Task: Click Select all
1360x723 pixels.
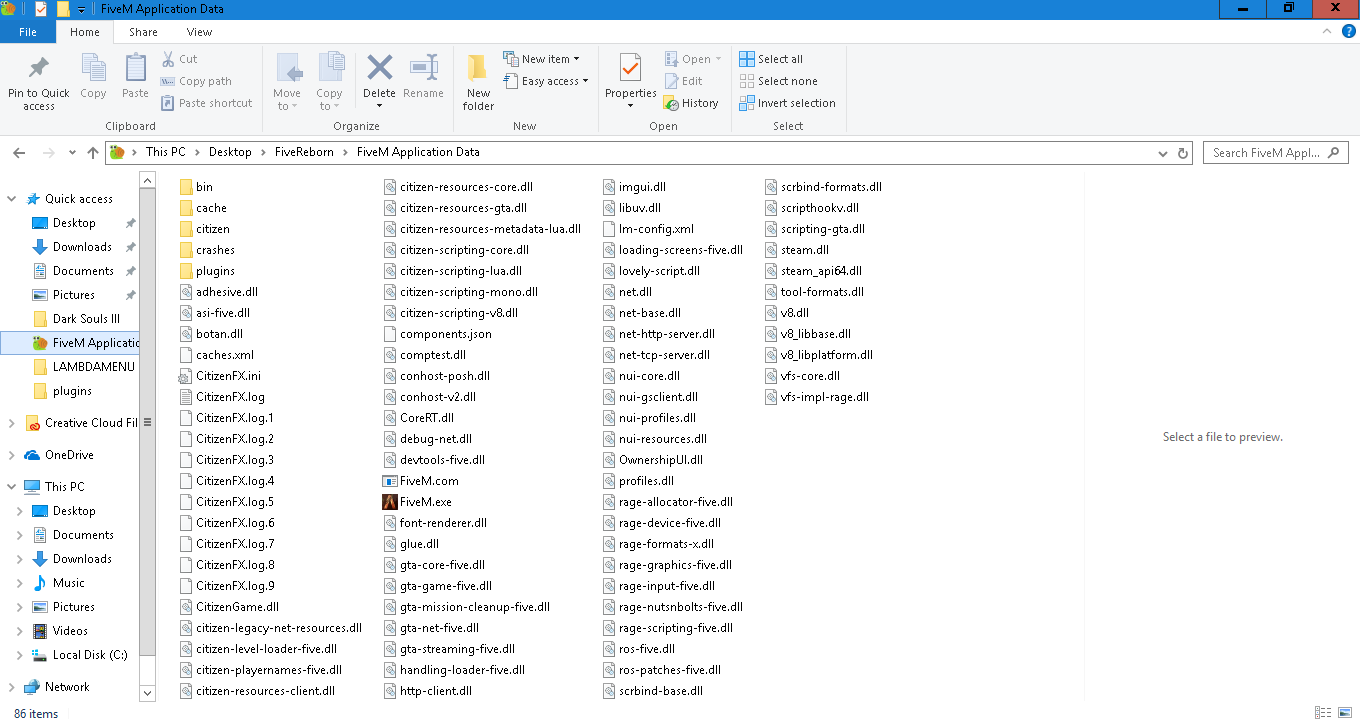Action: click(x=771, y=59)
